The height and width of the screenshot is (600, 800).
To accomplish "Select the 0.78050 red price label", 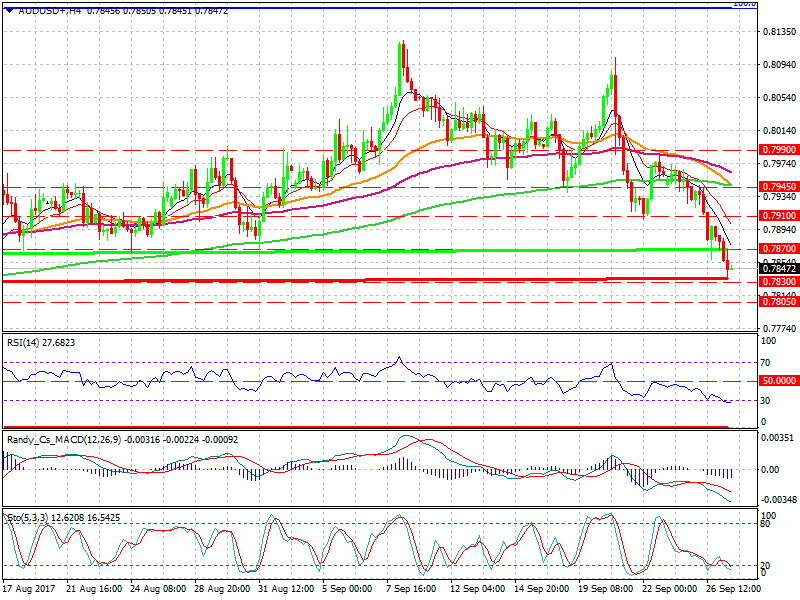I will tap(776, 301).
